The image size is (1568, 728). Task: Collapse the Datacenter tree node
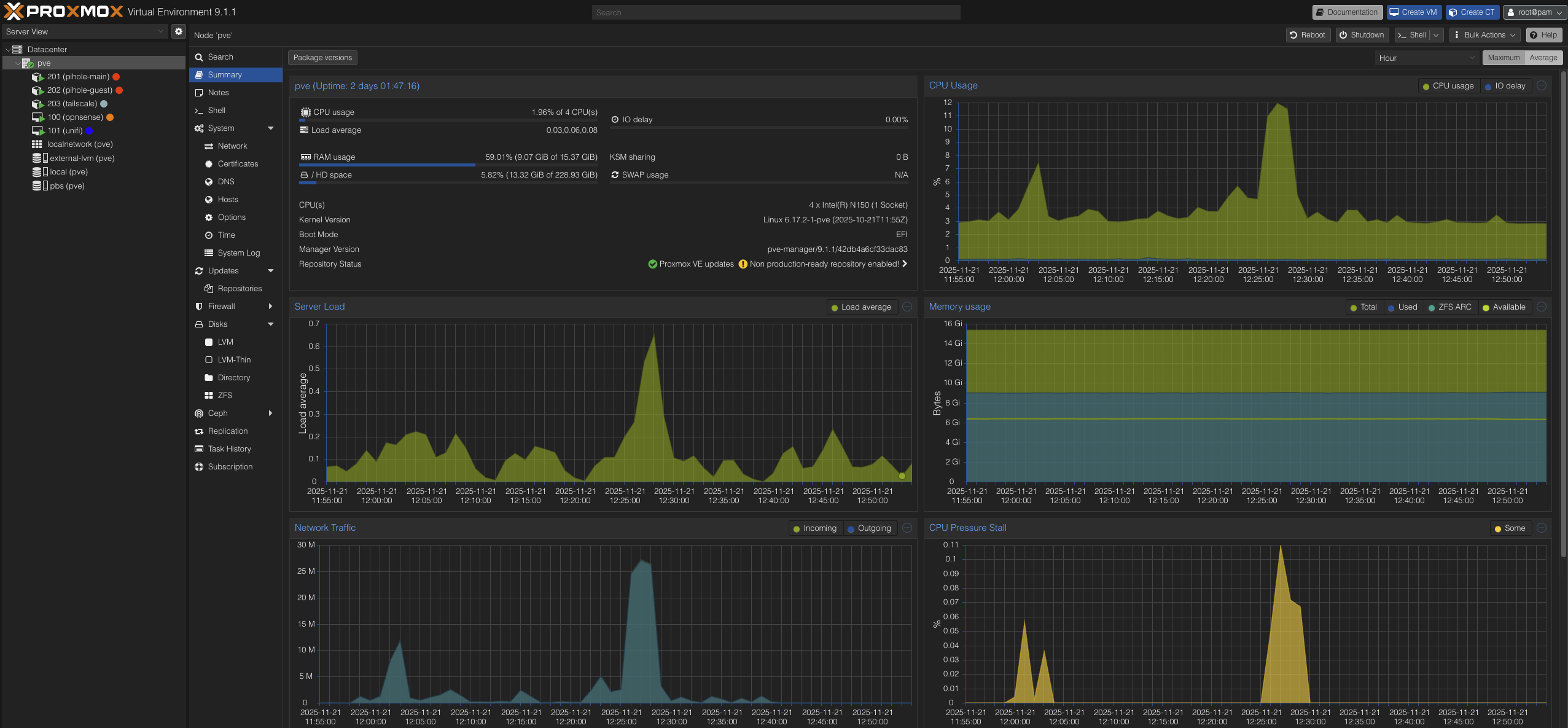(x=8, y=50)
